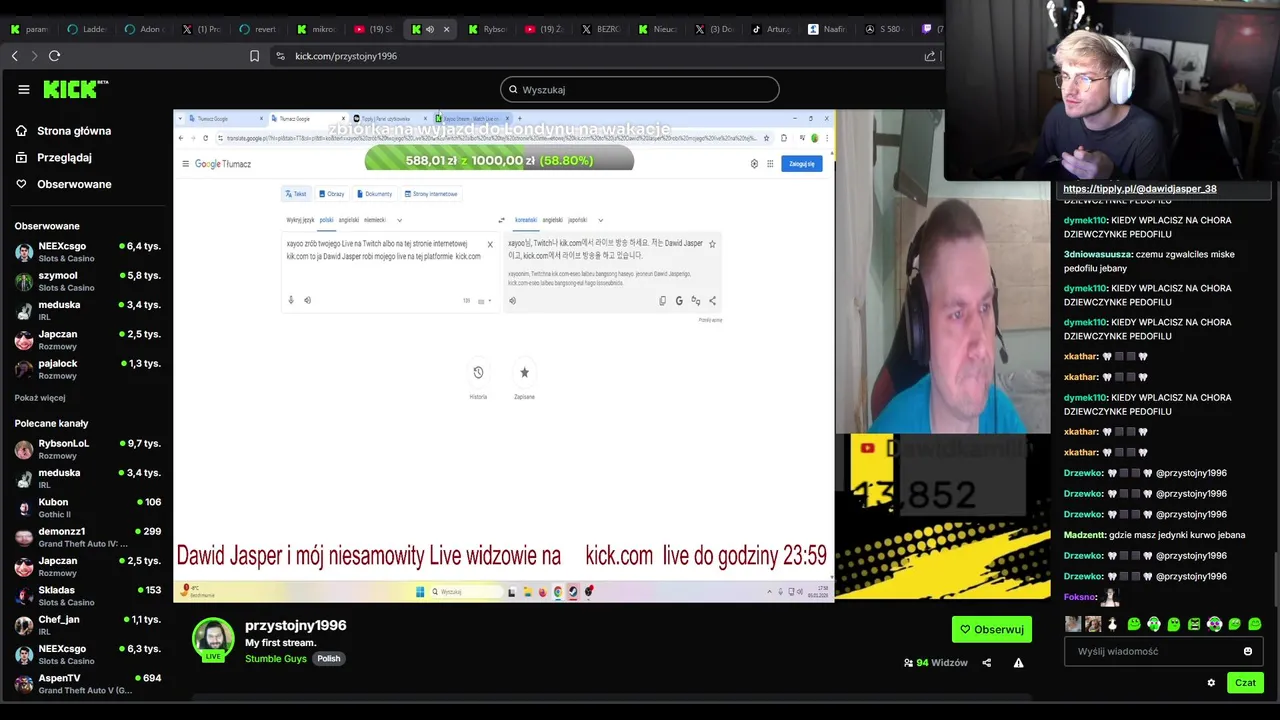Open followed channel meduska
The width and height of the screenshot is (1280, 720).
[x=88, y=310]
